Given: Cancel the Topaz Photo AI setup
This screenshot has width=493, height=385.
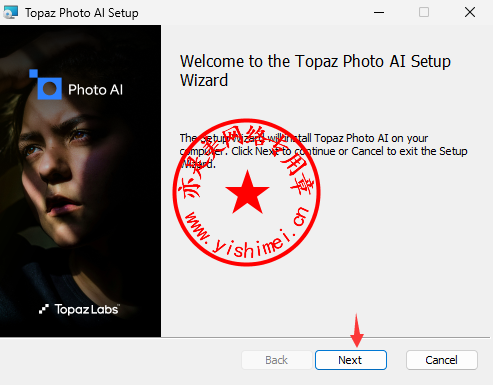Looking at the screenshot, I should click(x=442, y=360).
